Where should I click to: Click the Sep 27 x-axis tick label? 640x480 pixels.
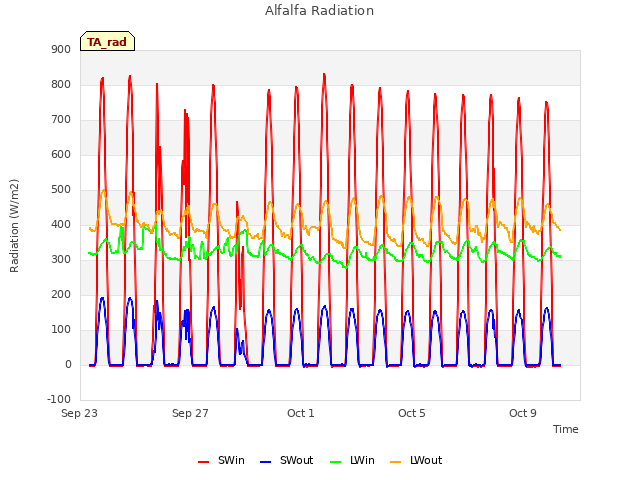pos(190,413)
